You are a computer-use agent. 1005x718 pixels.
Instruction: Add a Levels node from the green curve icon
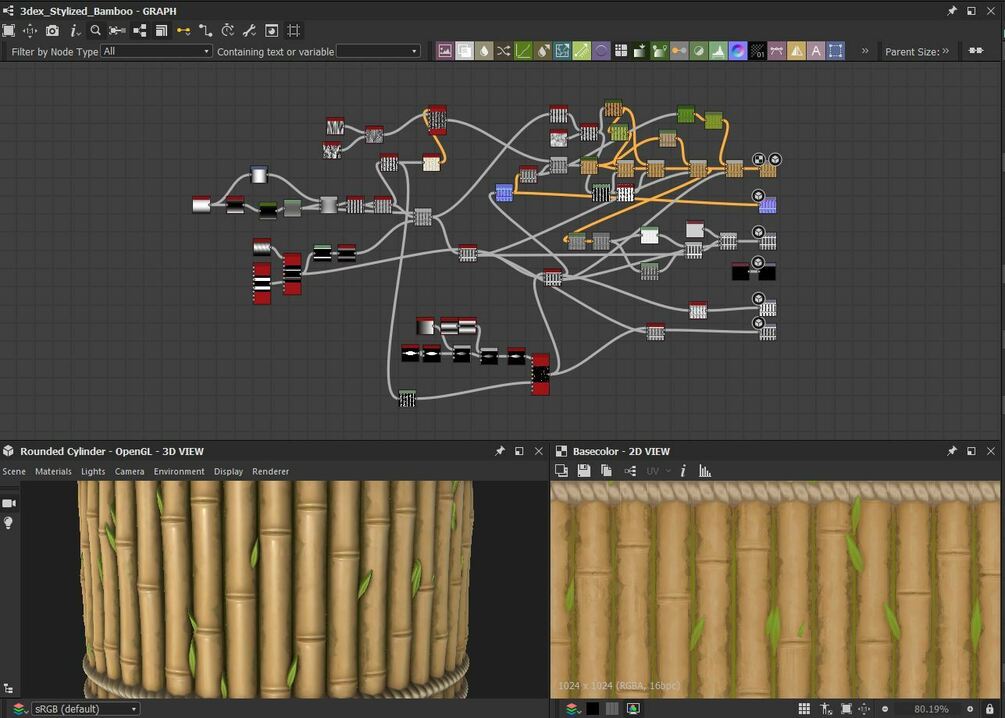coord(523,51)
